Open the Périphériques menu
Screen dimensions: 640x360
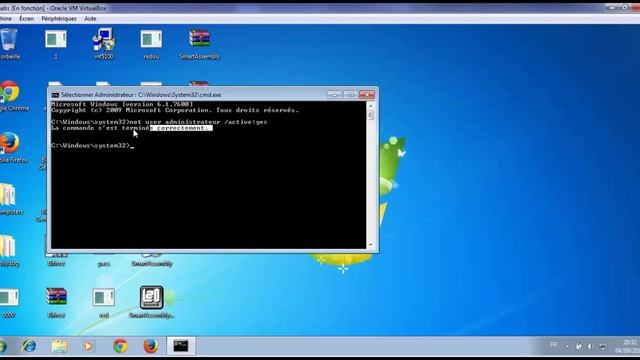click(59, 19)
